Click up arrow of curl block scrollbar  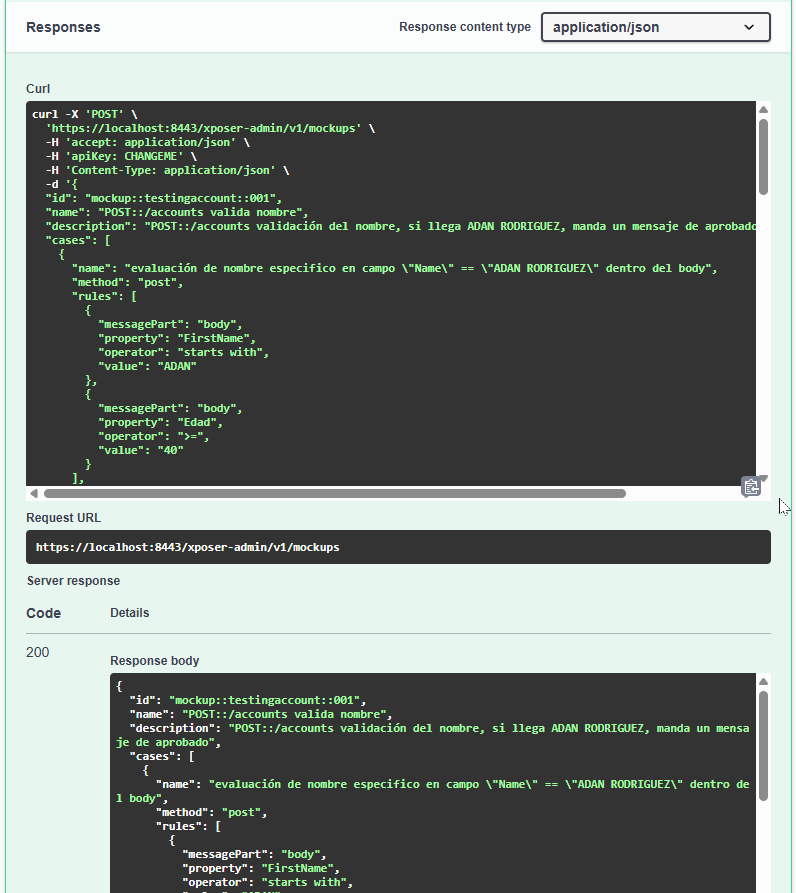763,110
